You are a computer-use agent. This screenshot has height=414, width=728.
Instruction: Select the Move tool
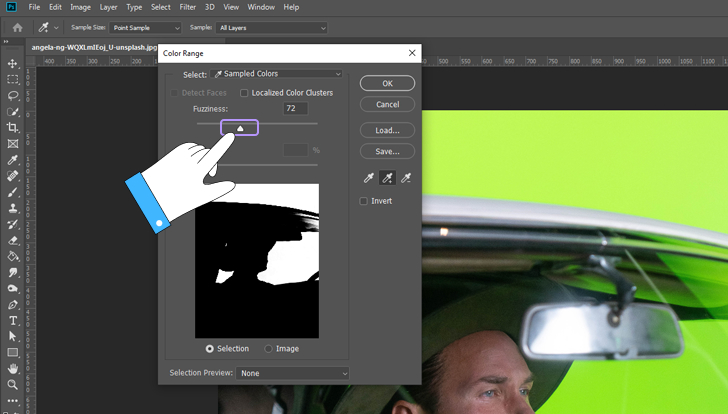coord(13,64)
